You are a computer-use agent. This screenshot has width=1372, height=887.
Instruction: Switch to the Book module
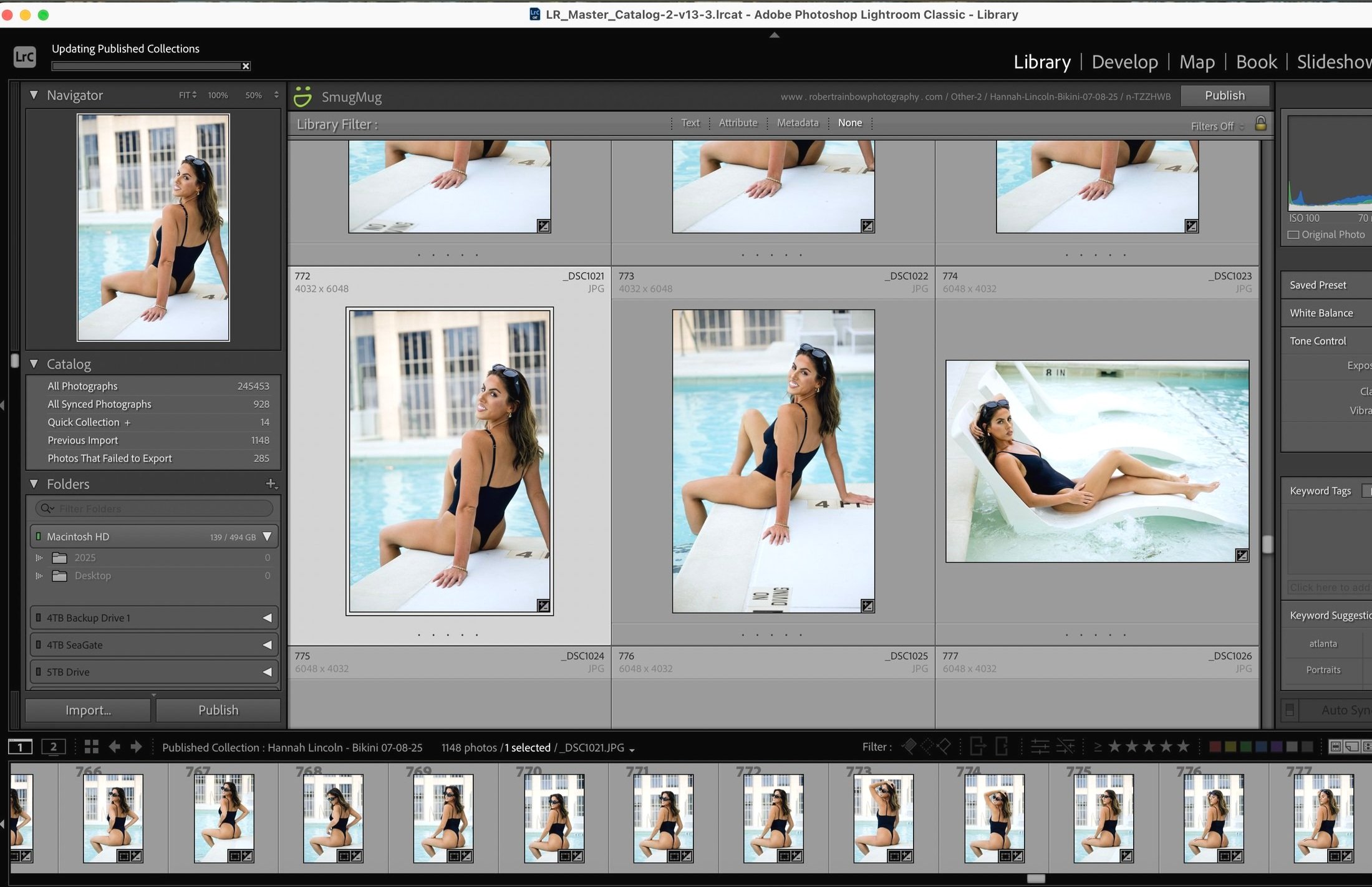[1256, 62]
